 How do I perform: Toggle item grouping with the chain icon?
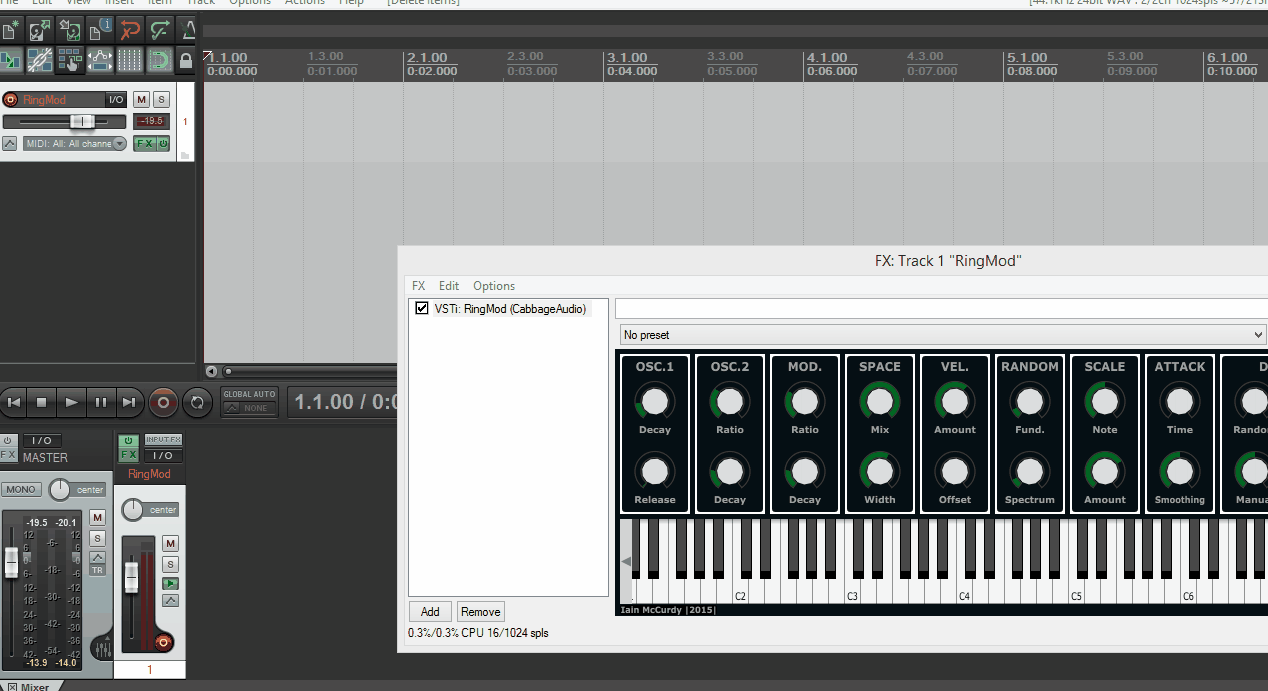click(40, 60)
